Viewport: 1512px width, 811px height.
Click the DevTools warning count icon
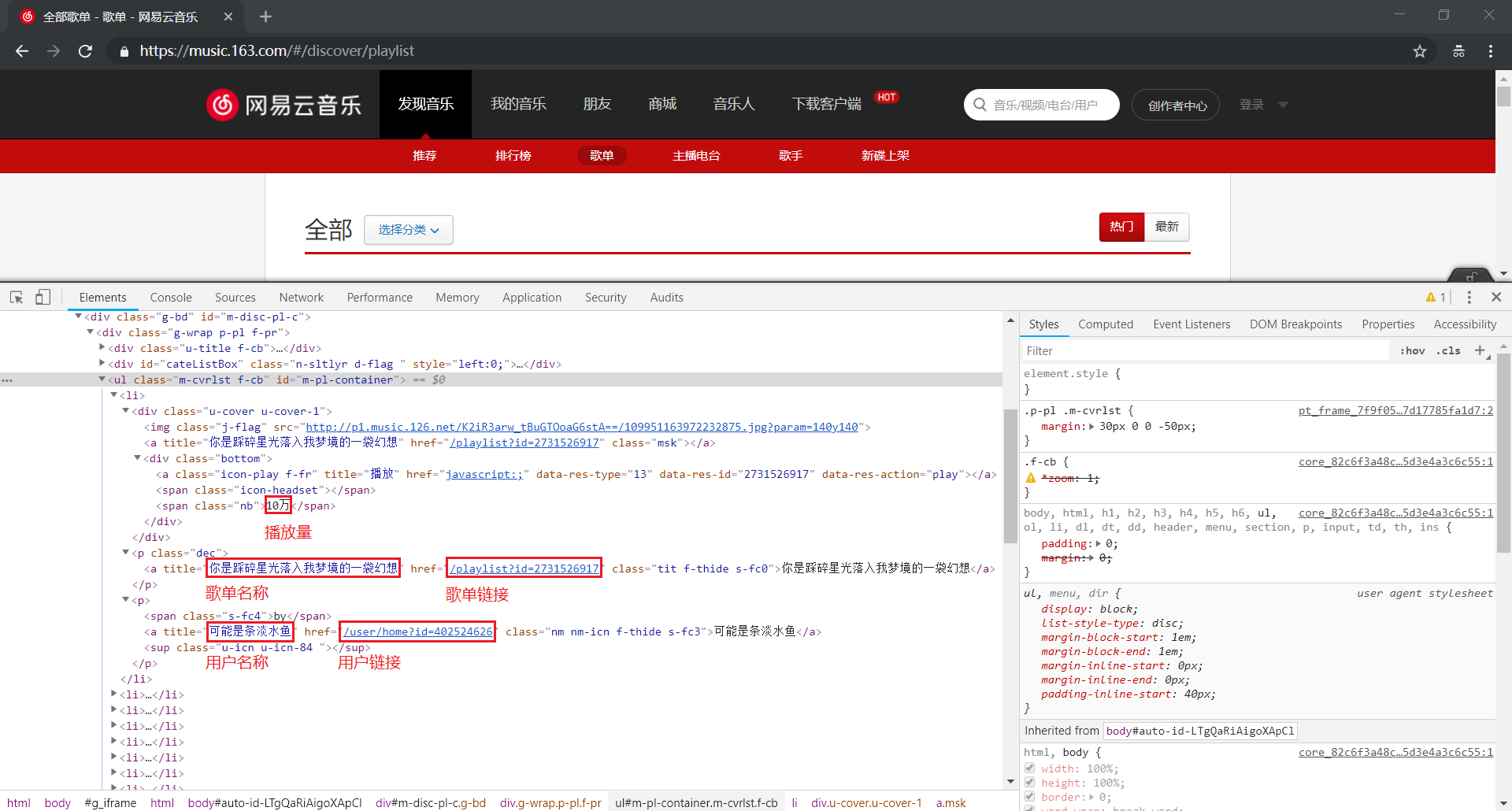pyautogui.click(x=1435, y=297)
